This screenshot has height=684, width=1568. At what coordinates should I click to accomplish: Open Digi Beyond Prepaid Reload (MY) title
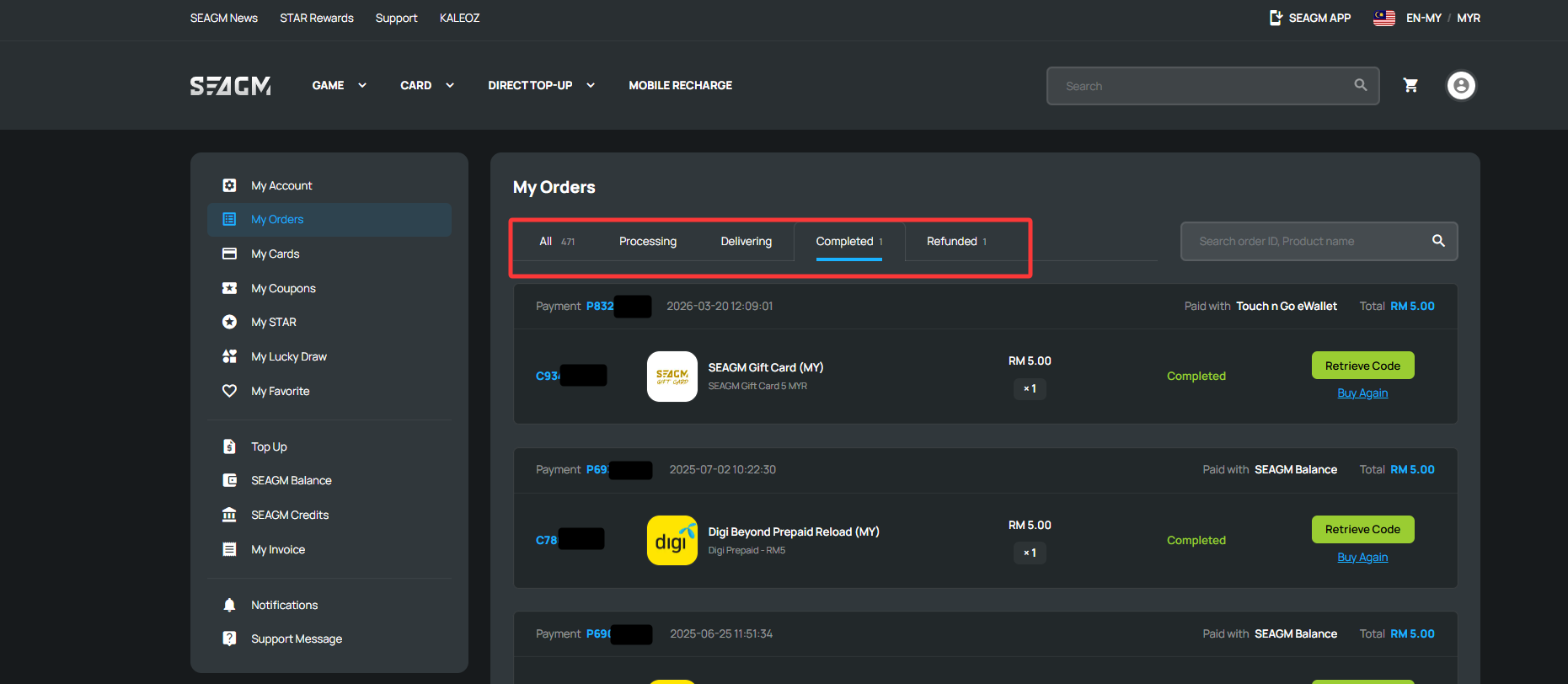(794, 532)
